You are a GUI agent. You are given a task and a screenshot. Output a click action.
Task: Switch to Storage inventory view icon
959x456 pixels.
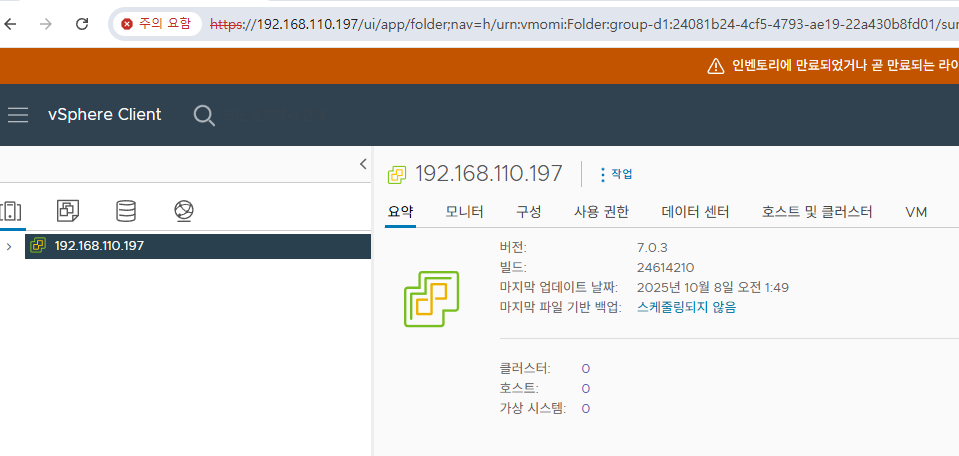click(126, 211)
